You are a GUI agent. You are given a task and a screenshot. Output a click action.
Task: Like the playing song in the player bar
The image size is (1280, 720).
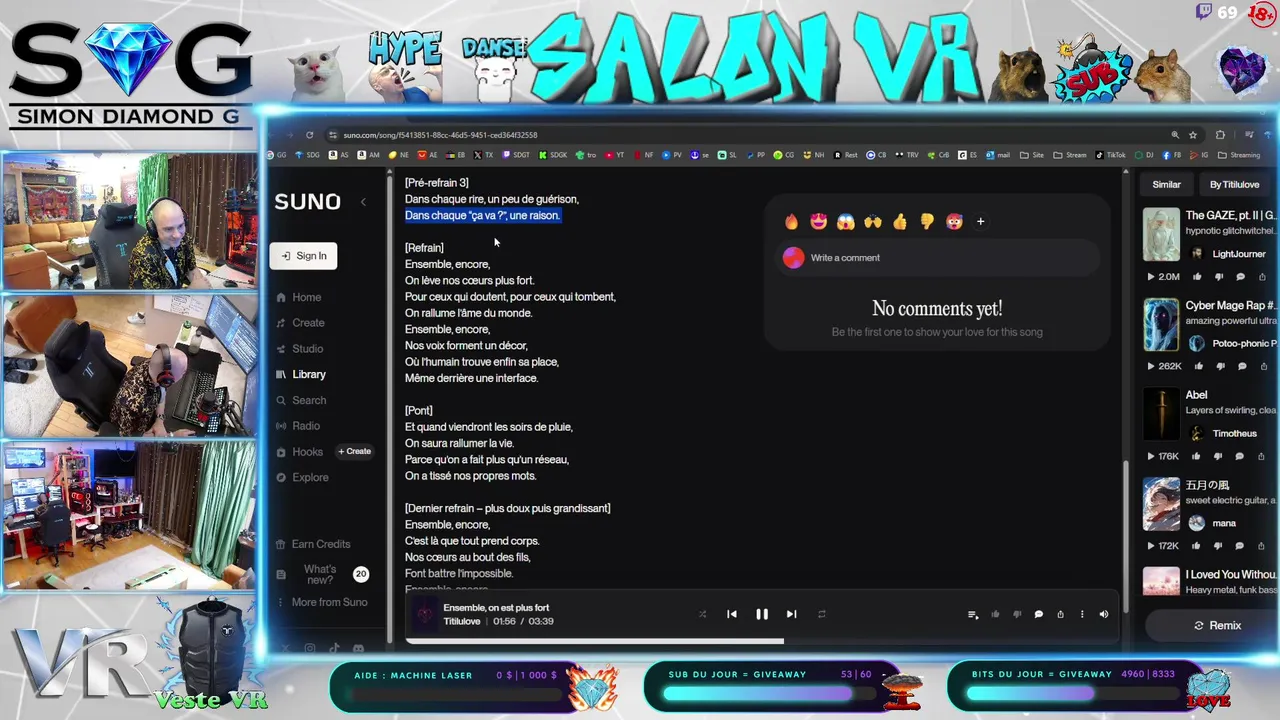[x=995, y=614]
